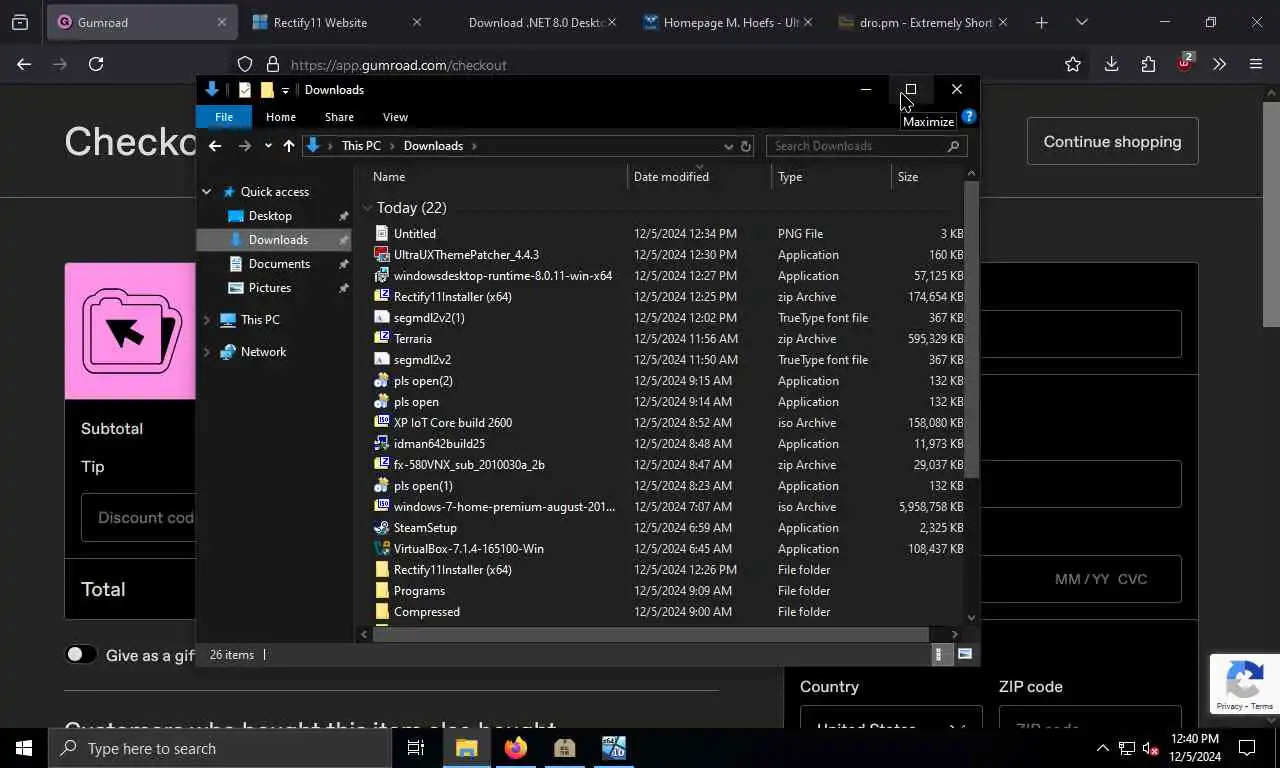This screenshot has height=768, width=1280.
Task: Open Task View from the taskbar
Action: (x=416, y=748)
